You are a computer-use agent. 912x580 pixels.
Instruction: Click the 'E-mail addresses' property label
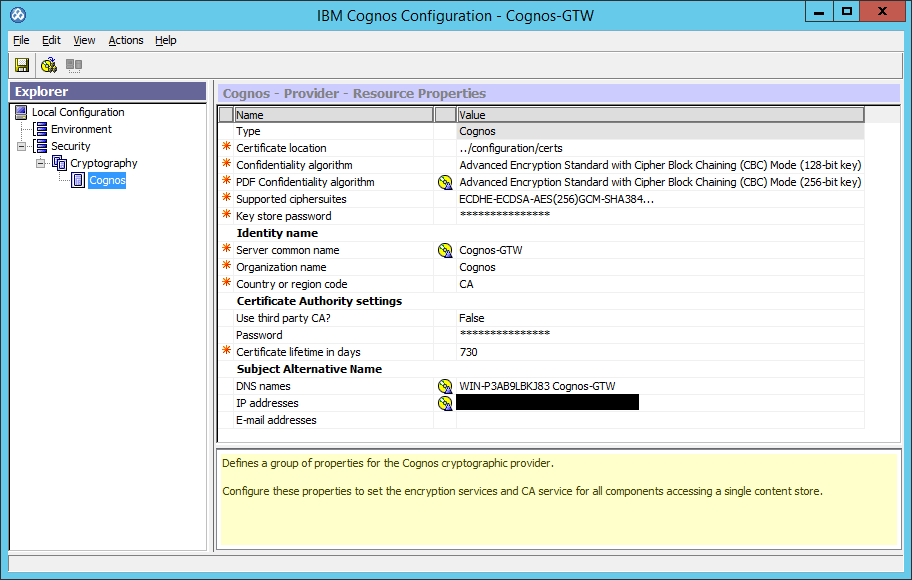[276, 420]
